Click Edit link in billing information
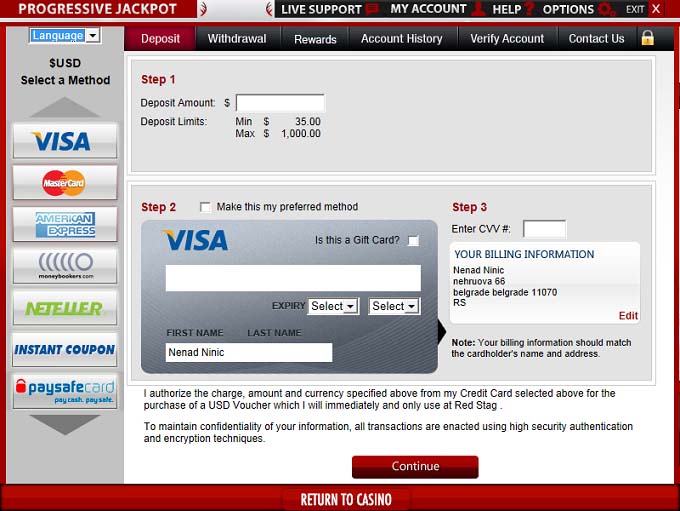 point(627,316)
